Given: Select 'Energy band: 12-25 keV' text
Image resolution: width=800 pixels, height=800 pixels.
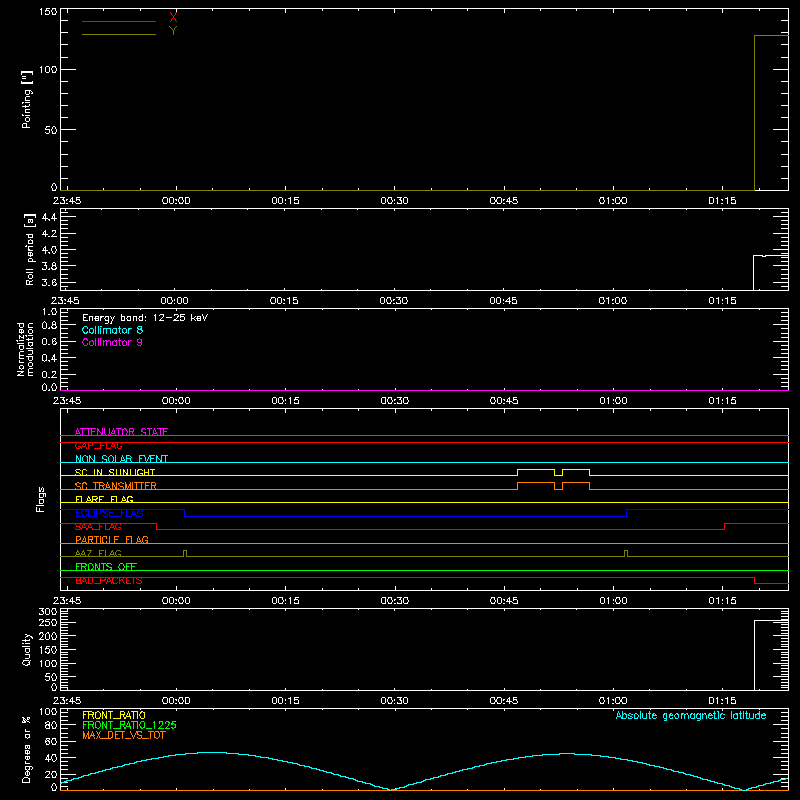Looking at the screenshot, I should [145, 318].
